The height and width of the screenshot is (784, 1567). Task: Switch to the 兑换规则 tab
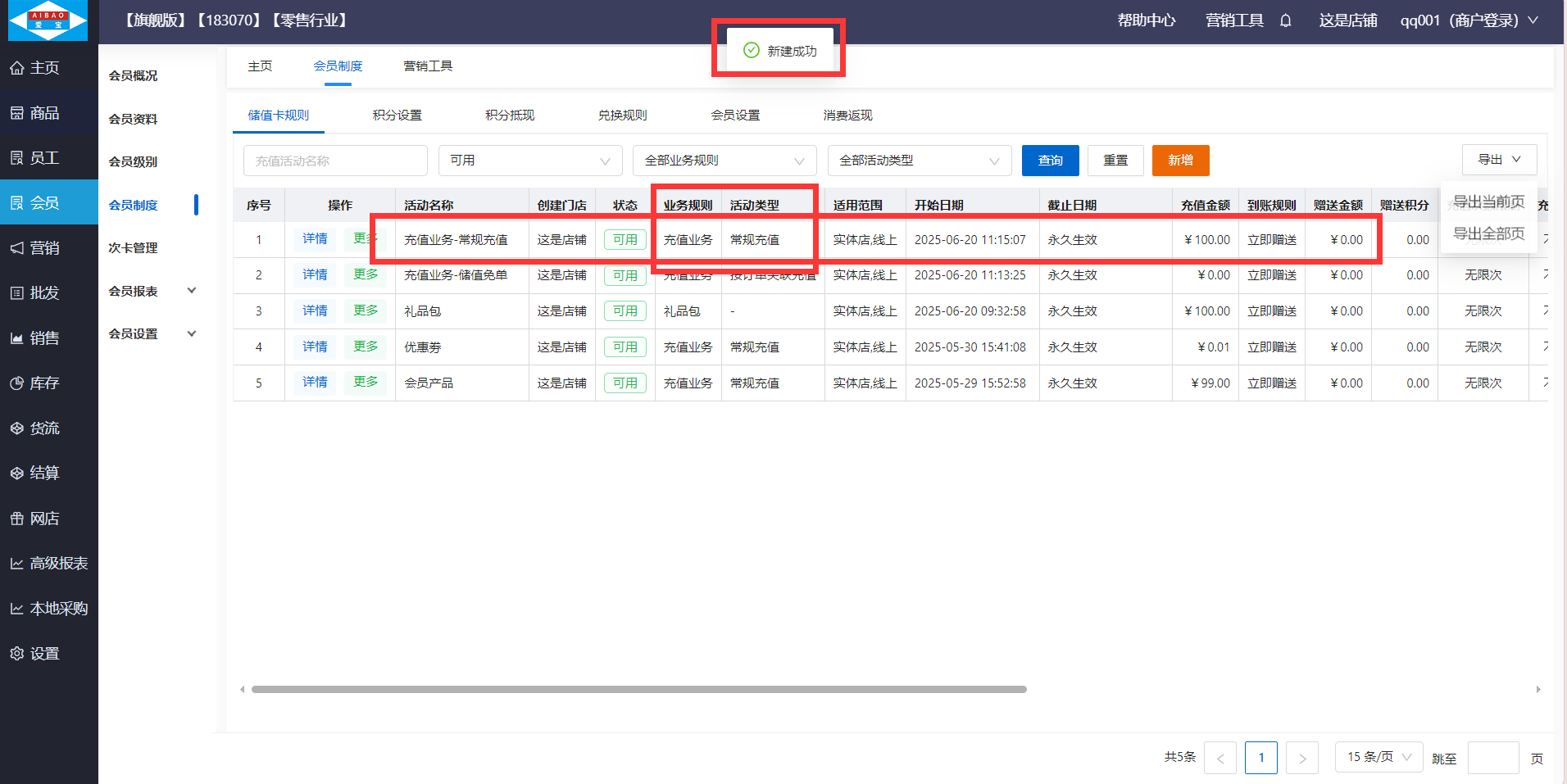pos(622,116)
